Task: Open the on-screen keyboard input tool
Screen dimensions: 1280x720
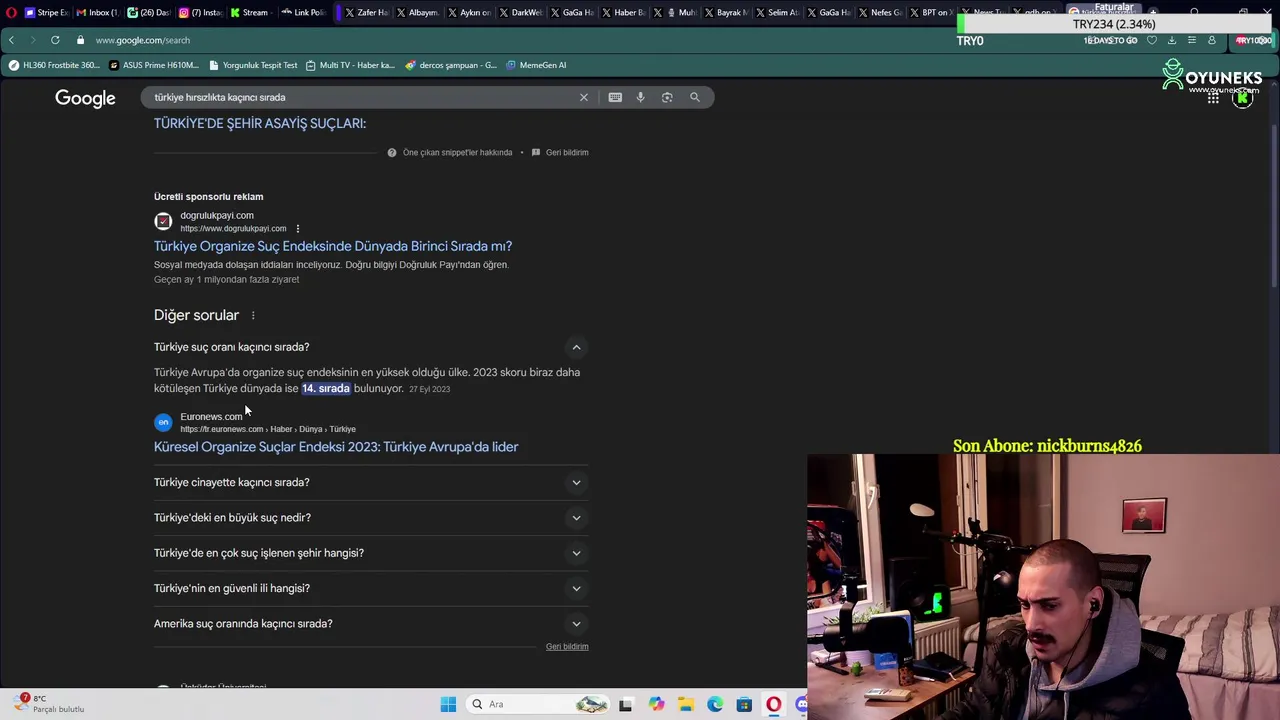Action: [x=615, y=97]
